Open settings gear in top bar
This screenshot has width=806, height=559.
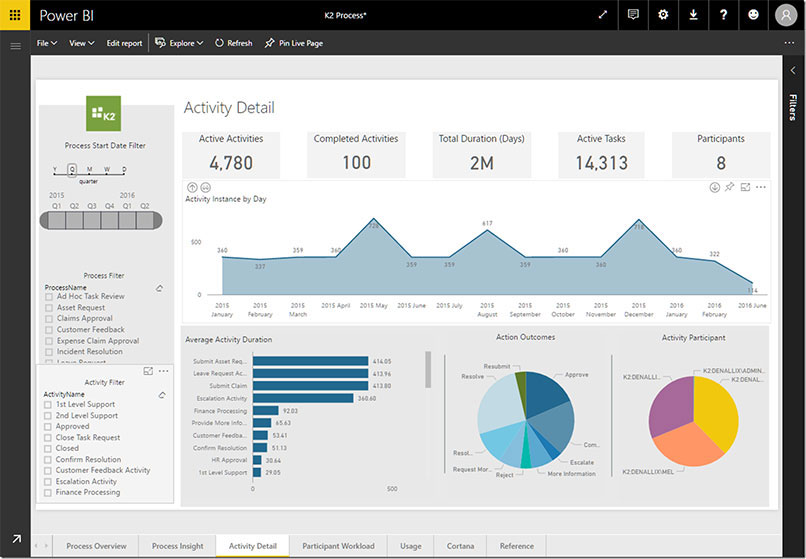pos(663,15)
